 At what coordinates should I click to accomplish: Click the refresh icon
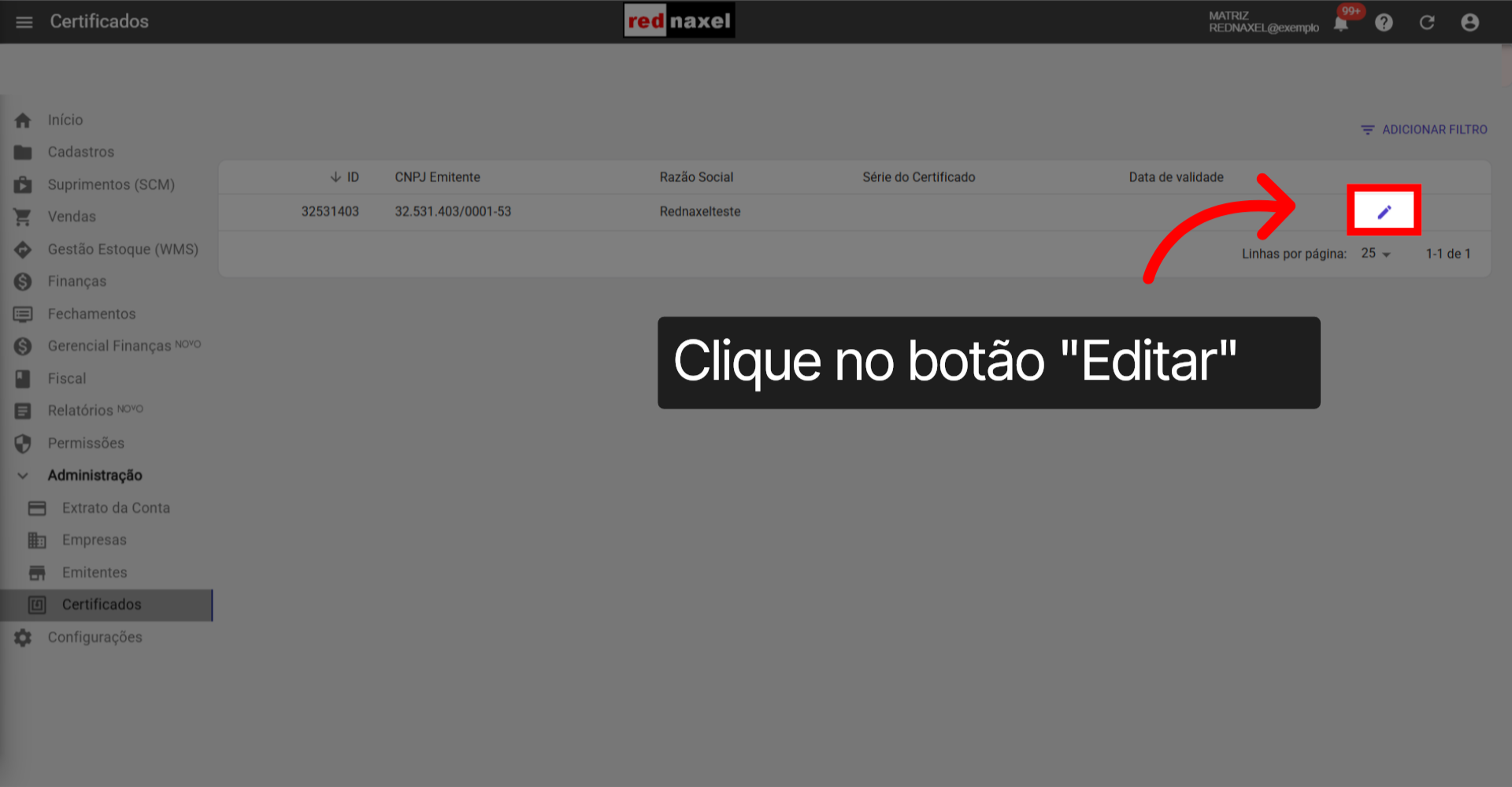pyautogui.click(x=1427, y=22)
